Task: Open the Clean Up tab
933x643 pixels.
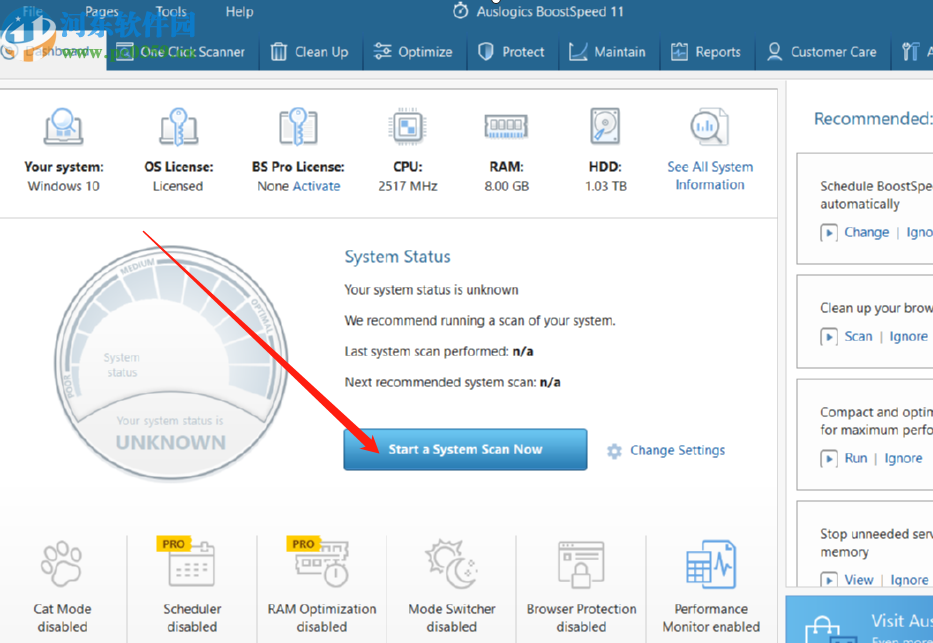Action: tap(310, 52)
